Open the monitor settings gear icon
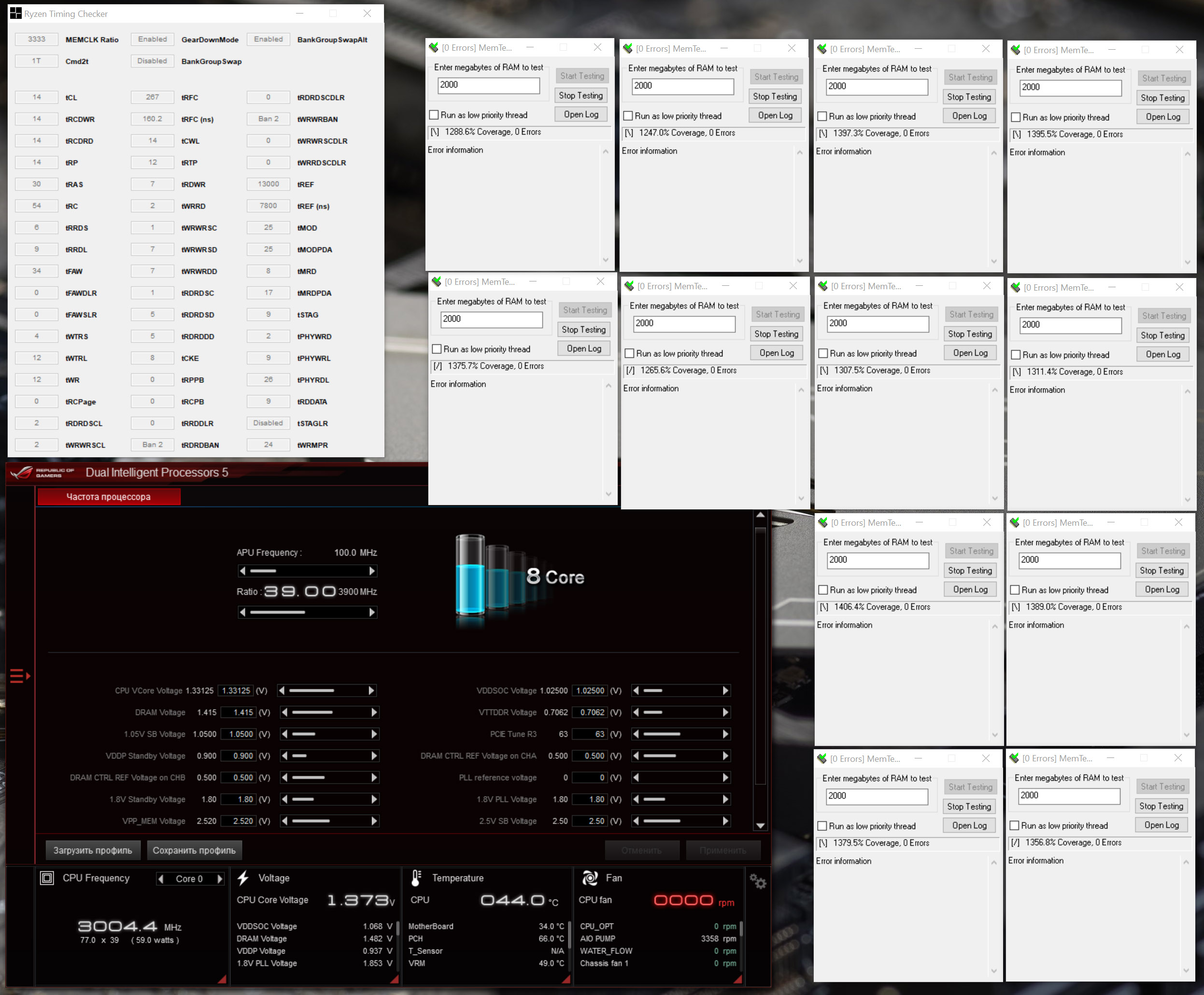Image resolution: width=1204 pixels, height=995 pixels. 757,882
